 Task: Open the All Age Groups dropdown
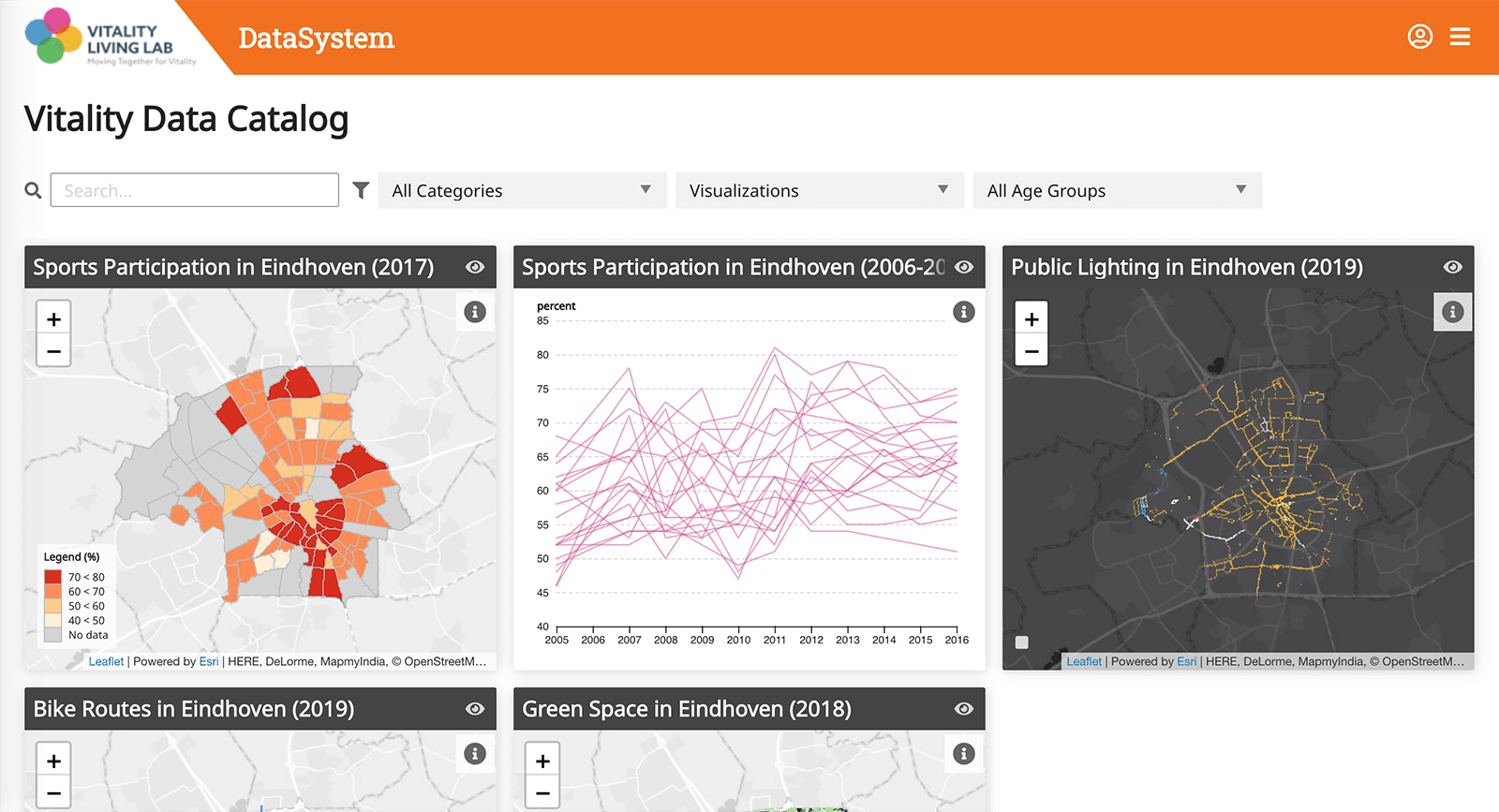click(x=1118, y=190)
